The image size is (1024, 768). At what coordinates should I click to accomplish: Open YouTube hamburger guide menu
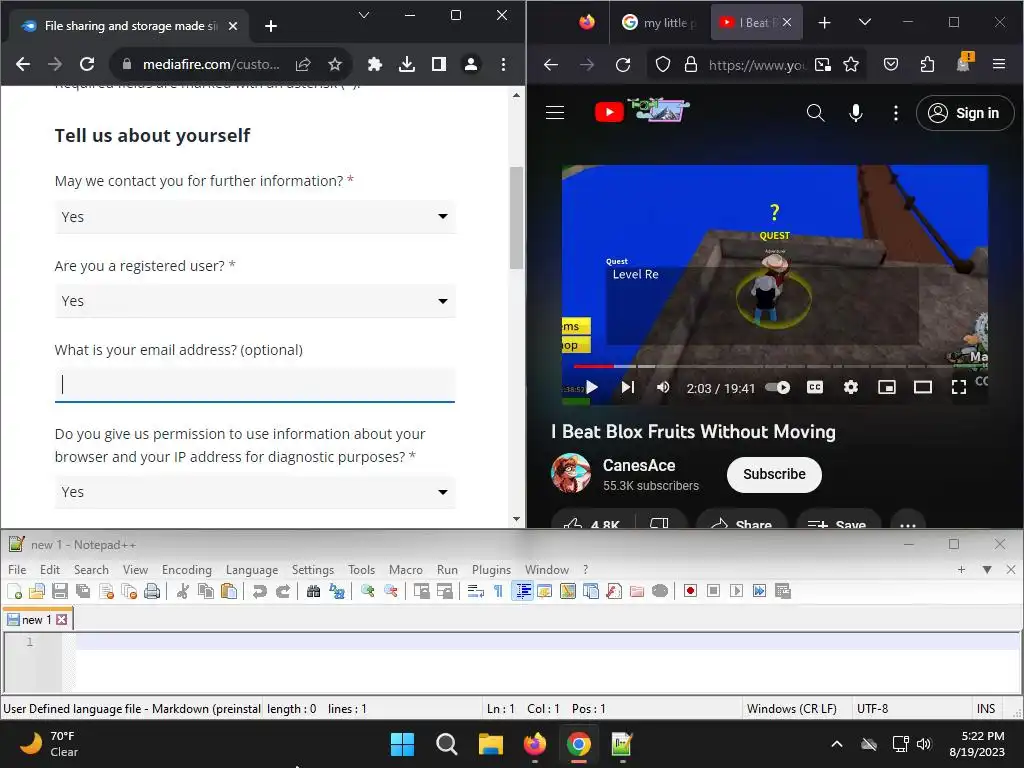coord(555,112)
